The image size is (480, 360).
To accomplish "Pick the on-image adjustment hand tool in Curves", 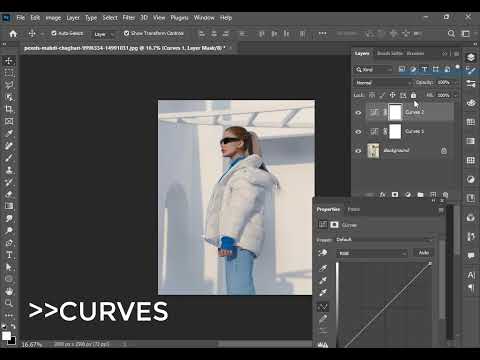I will [323, 253].
